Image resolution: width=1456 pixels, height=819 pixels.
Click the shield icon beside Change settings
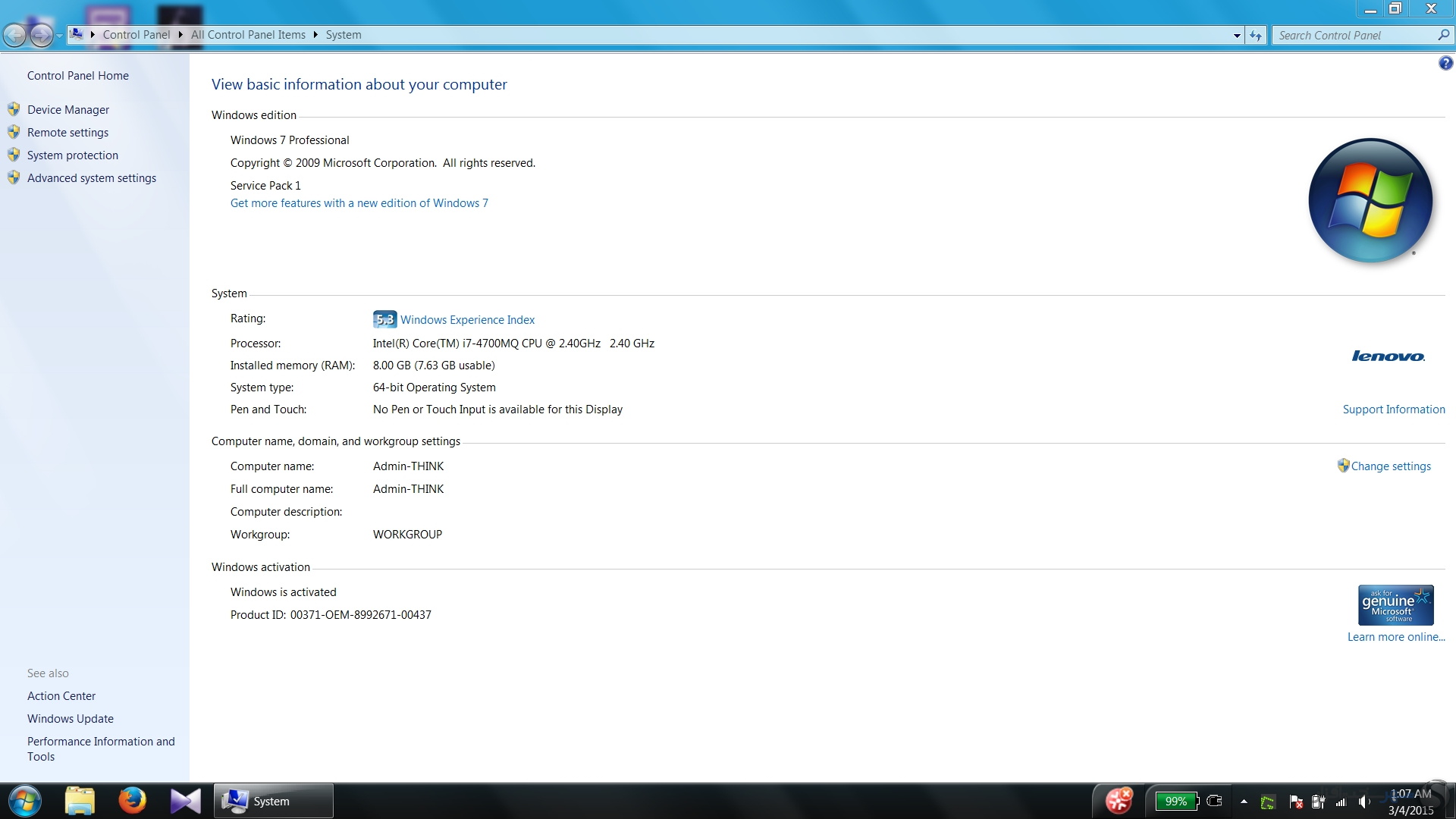pos(1343,466)
